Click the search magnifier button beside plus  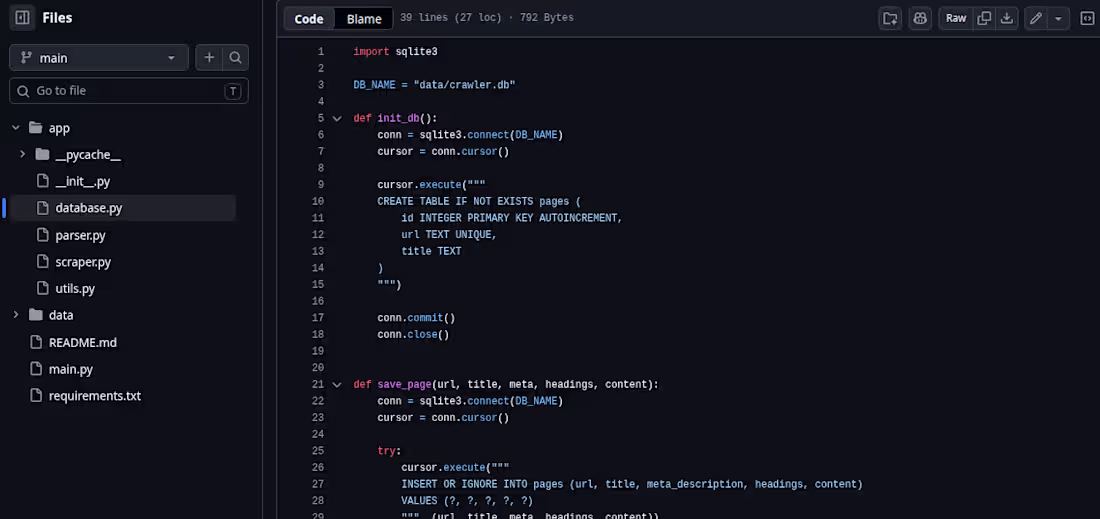point(236,58)
